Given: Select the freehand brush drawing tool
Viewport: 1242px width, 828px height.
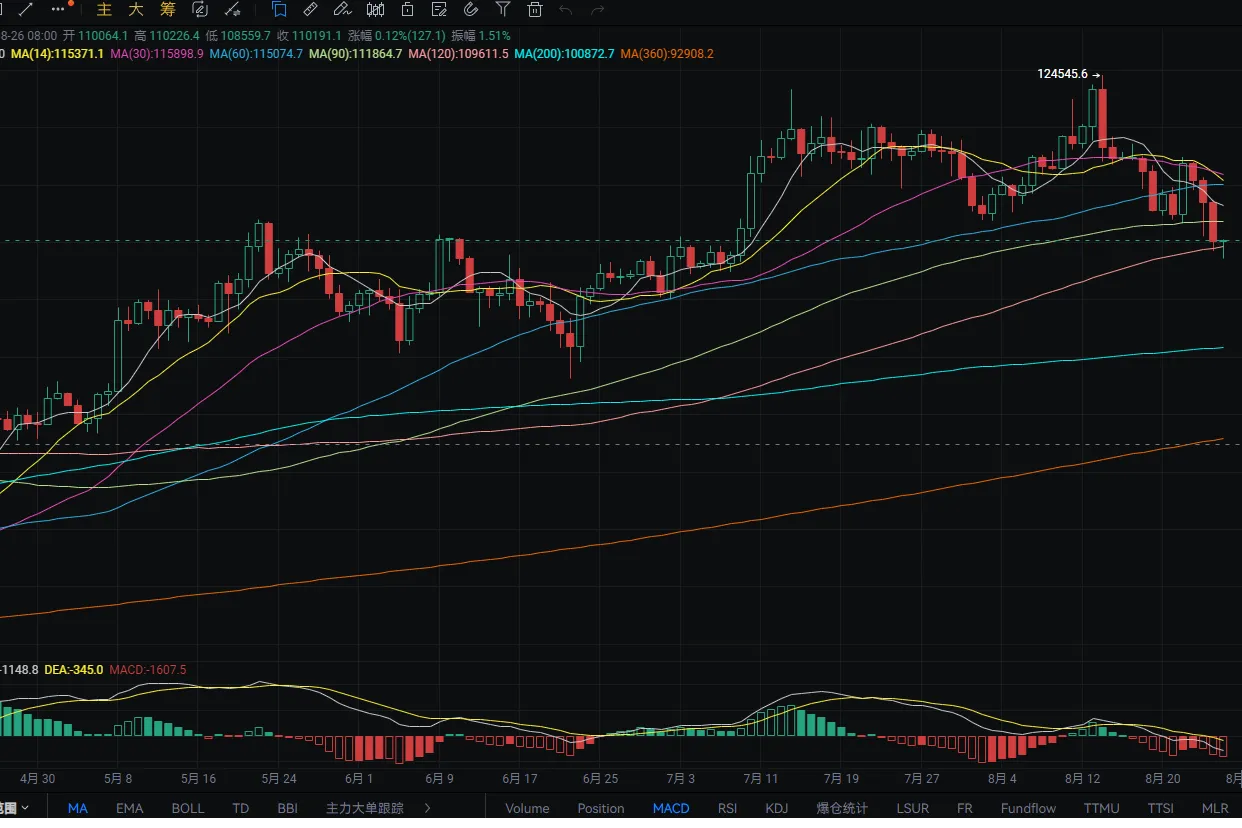Looking at the screenshot, I should 342,10.
